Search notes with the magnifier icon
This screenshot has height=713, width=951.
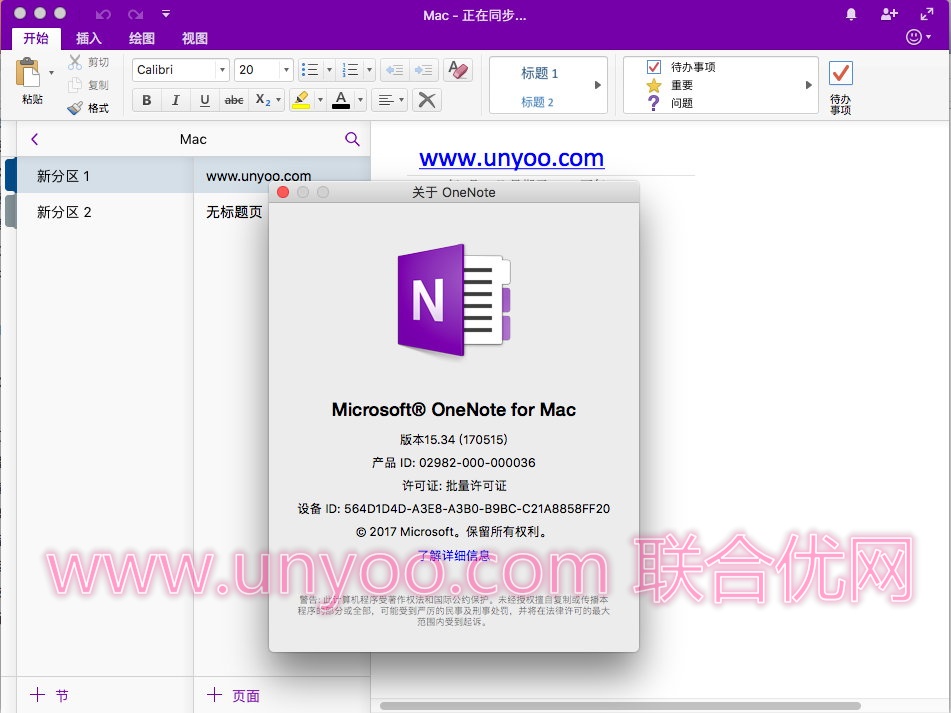[x=352, y=139]
